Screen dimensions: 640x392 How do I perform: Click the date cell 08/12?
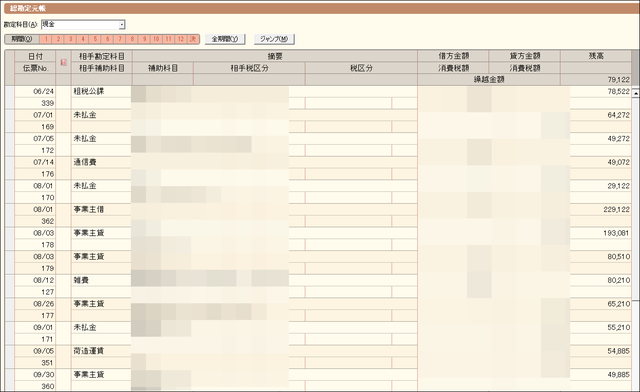pos(35,281)
